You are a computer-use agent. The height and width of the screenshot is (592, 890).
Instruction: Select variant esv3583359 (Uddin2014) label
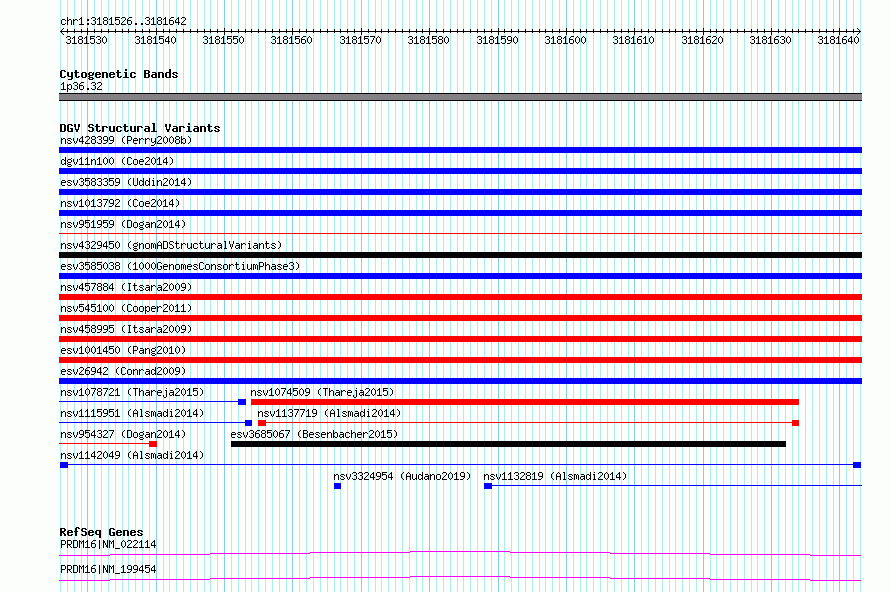126,182
